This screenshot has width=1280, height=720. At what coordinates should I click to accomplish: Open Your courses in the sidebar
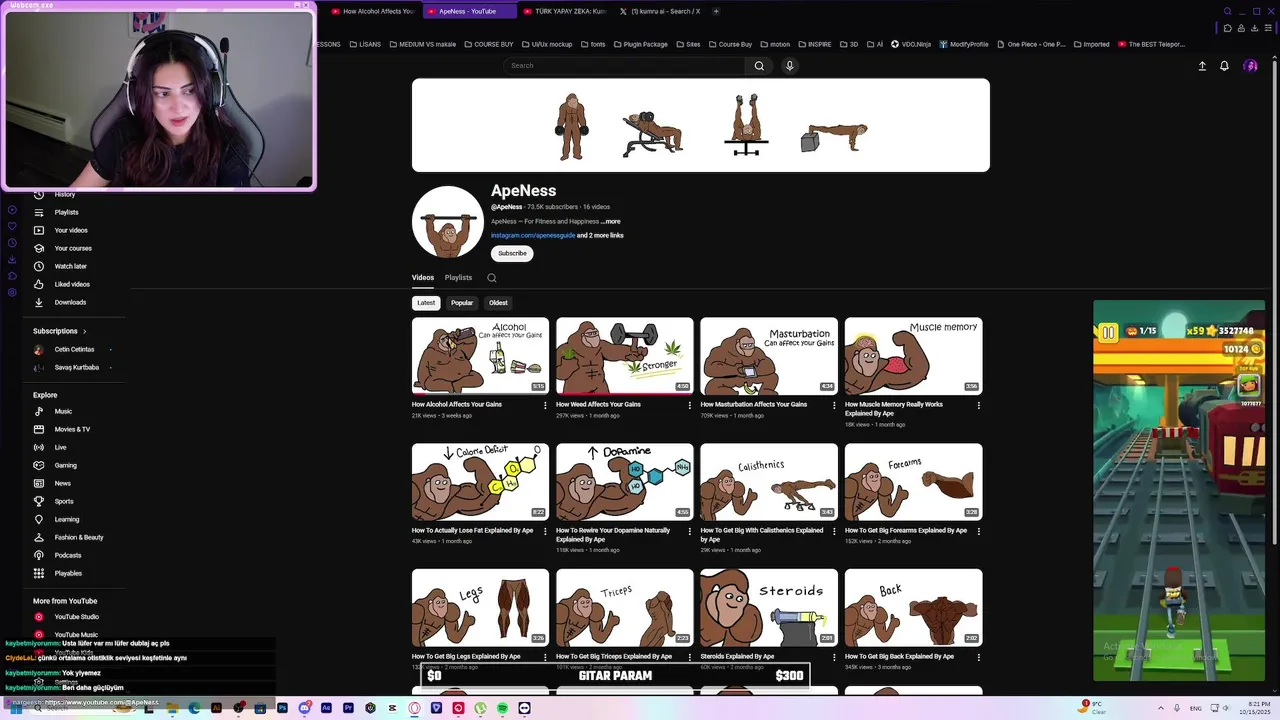[x=72, y=248]
